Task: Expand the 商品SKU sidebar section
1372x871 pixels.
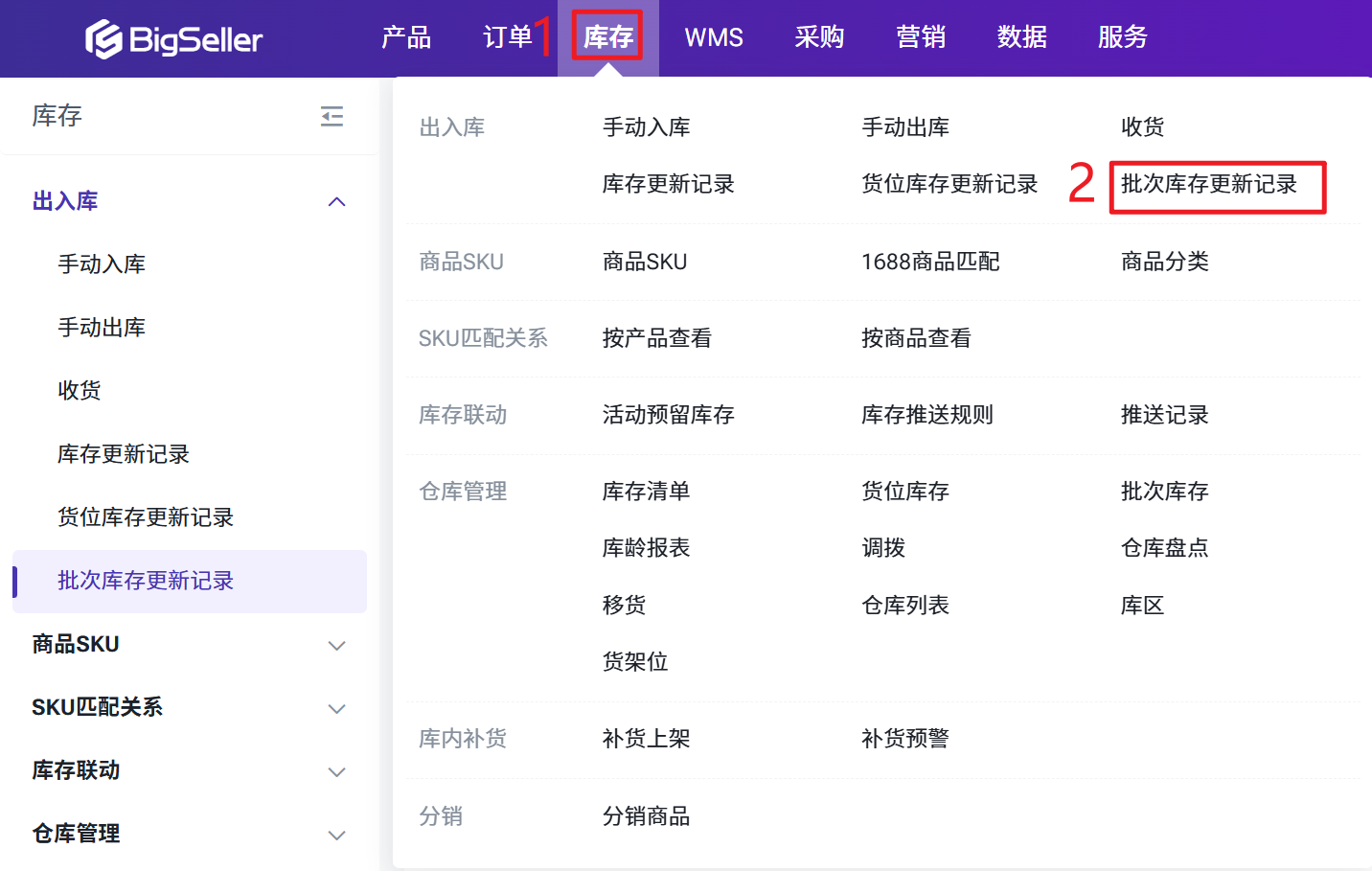Action: (336, 645)
